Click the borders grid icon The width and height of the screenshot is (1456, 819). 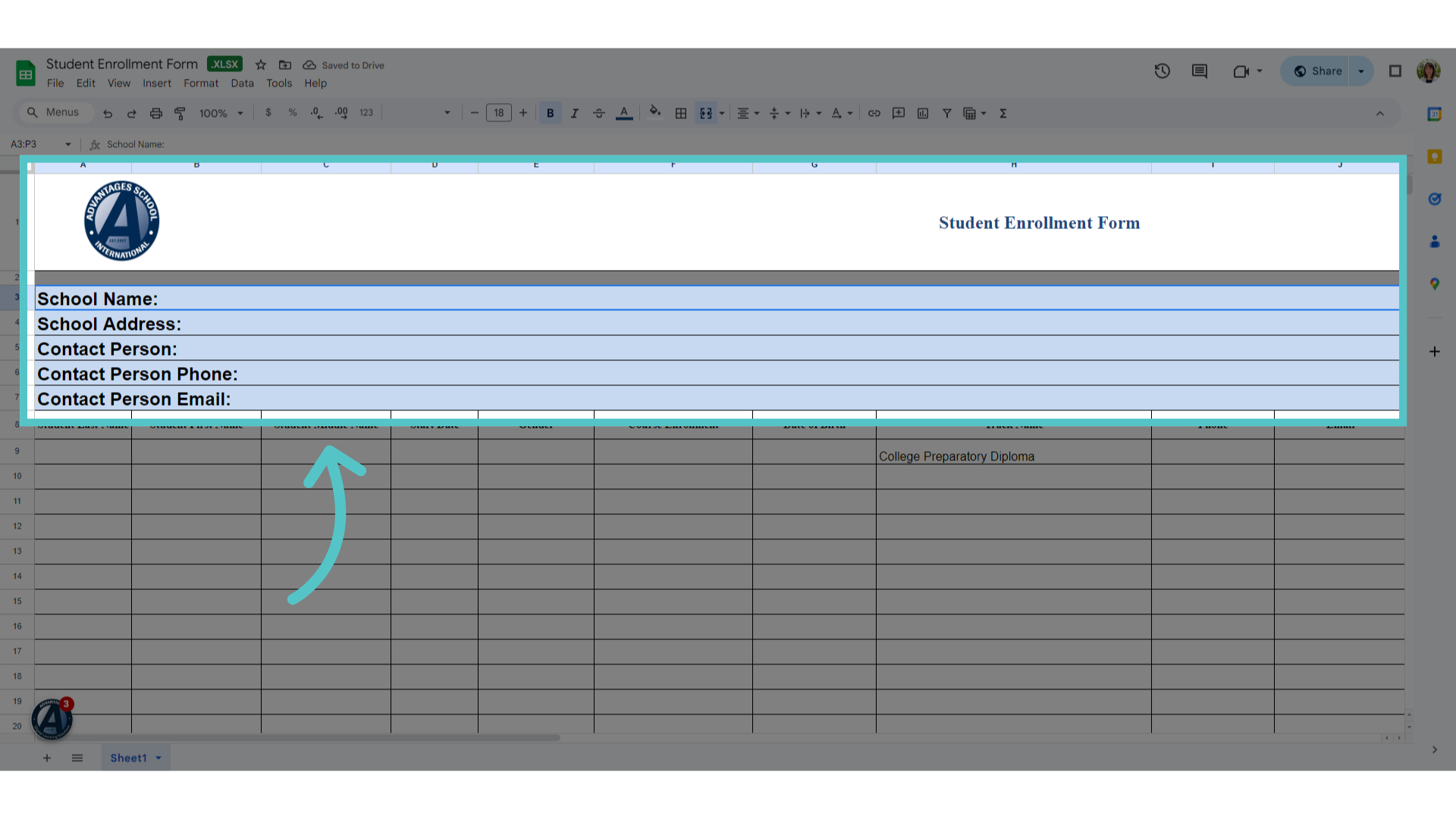[x=681, y=113]
